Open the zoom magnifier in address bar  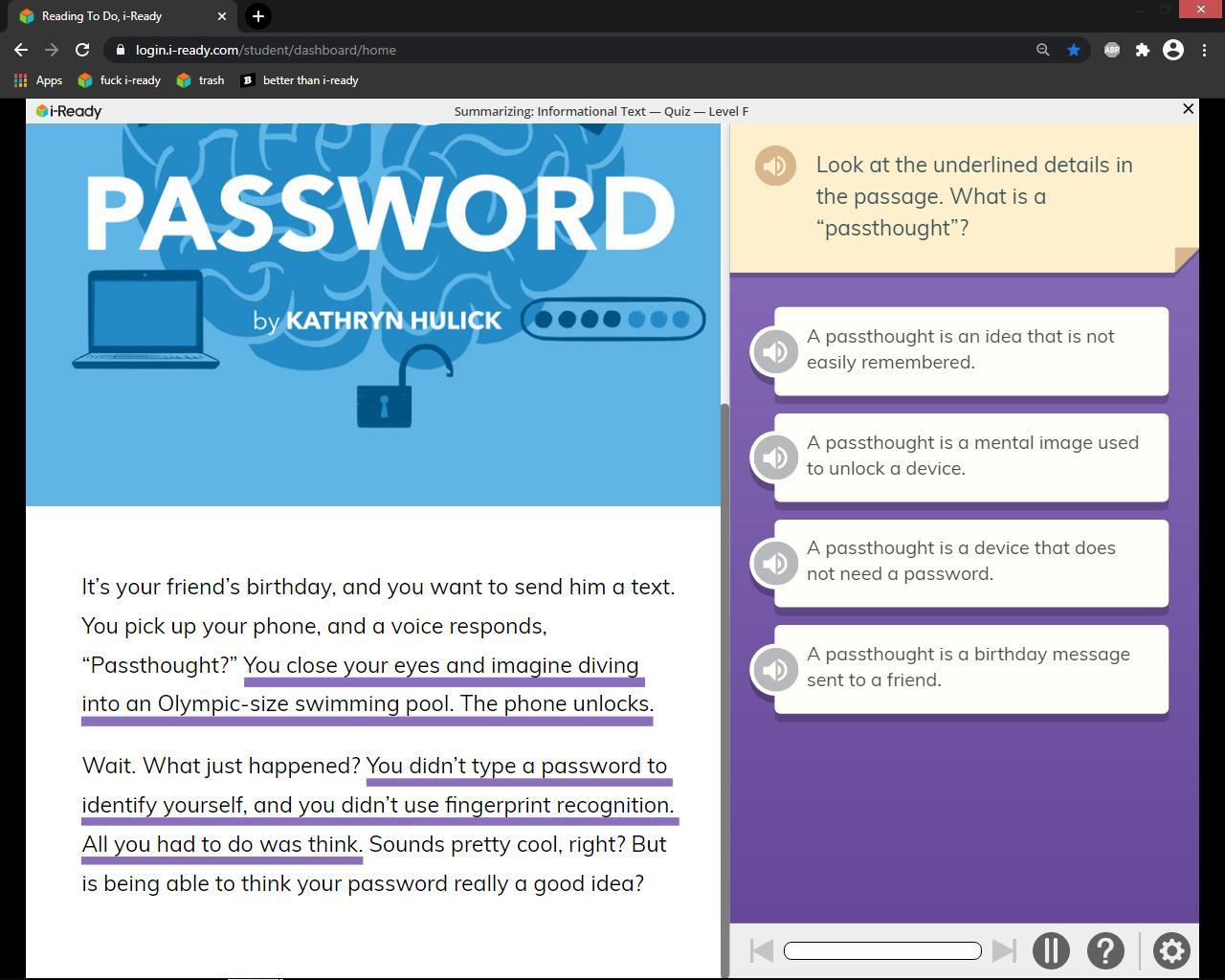point(1043,50)
